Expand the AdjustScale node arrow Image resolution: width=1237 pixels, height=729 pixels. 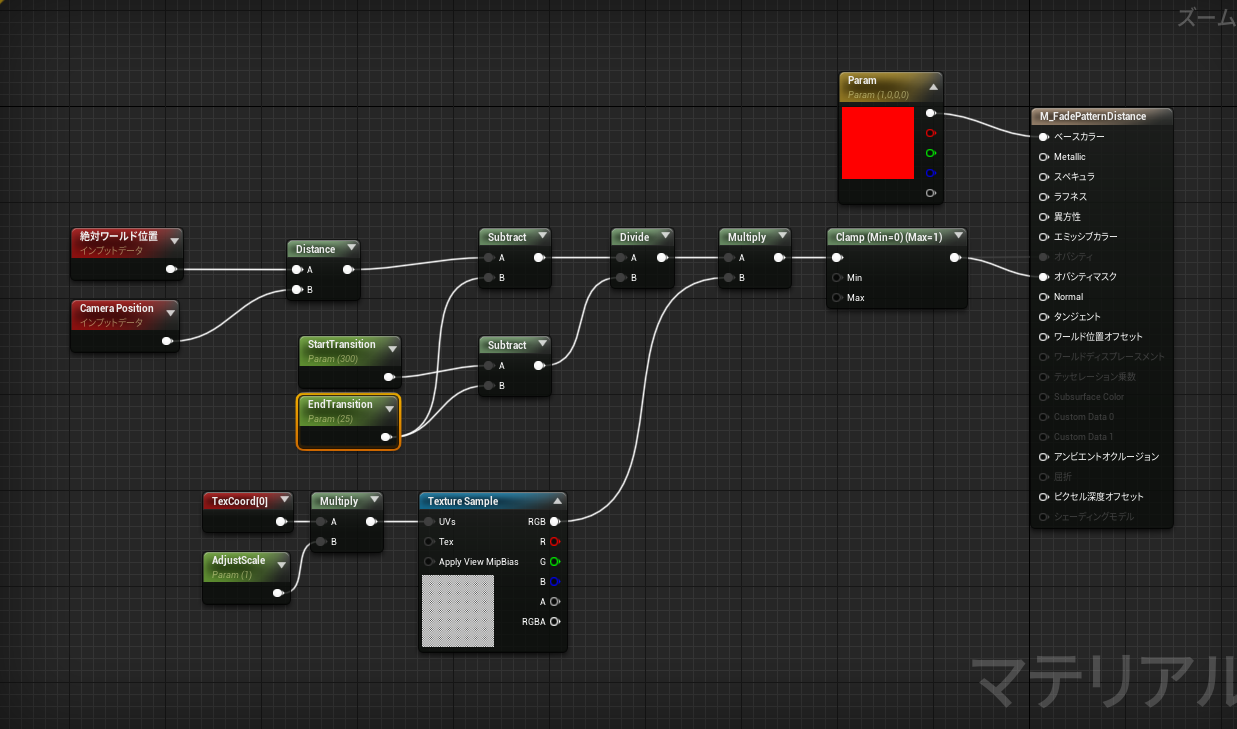281,567
